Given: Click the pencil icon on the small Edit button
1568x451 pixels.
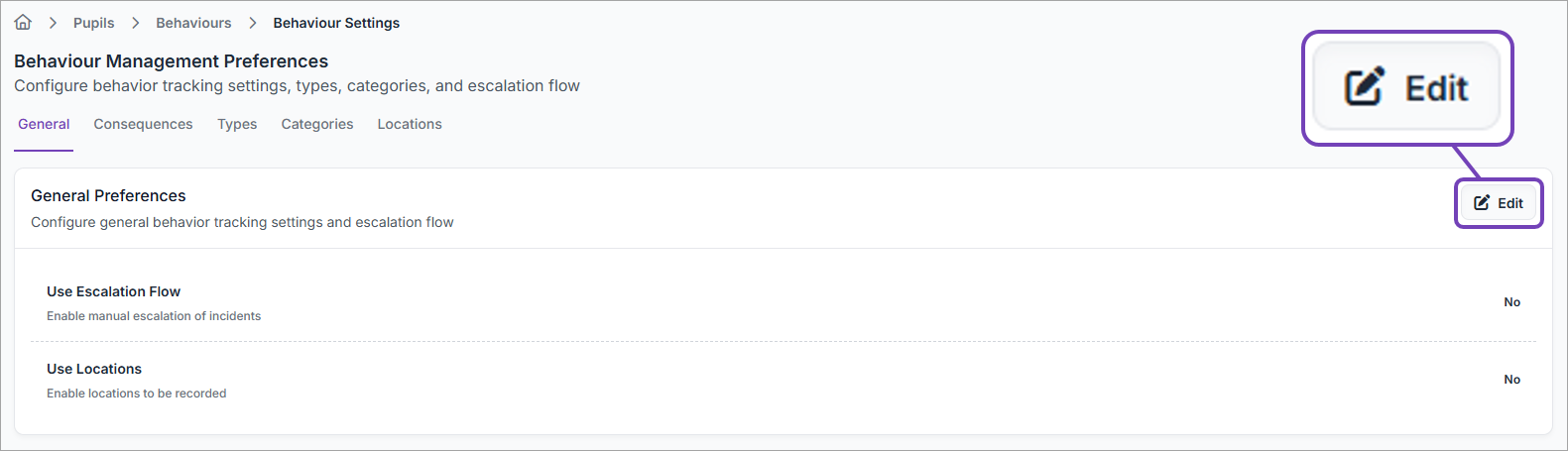Looking at the screenshot, I should (1482, 203).
